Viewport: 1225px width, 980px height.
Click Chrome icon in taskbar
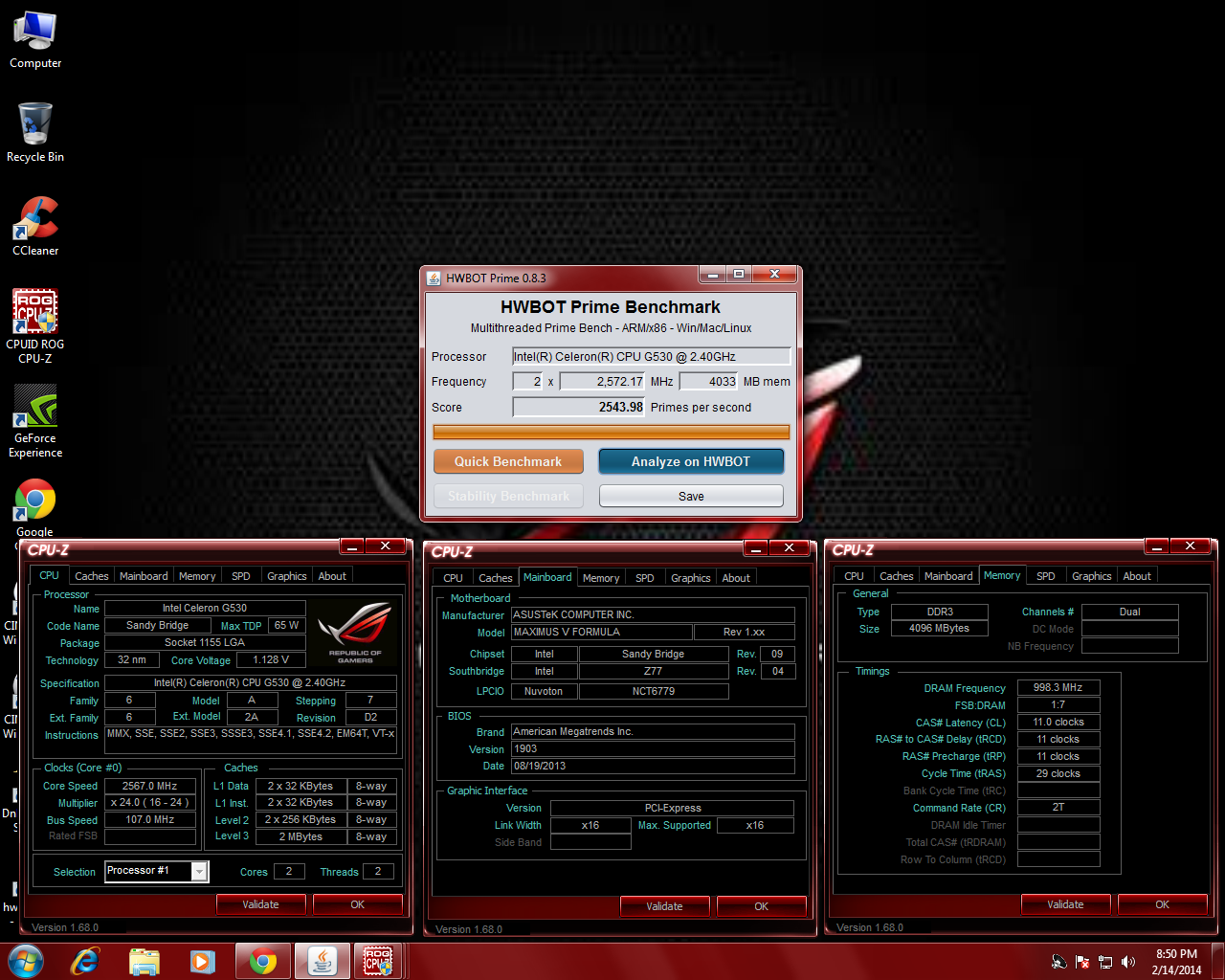[262, 961]
